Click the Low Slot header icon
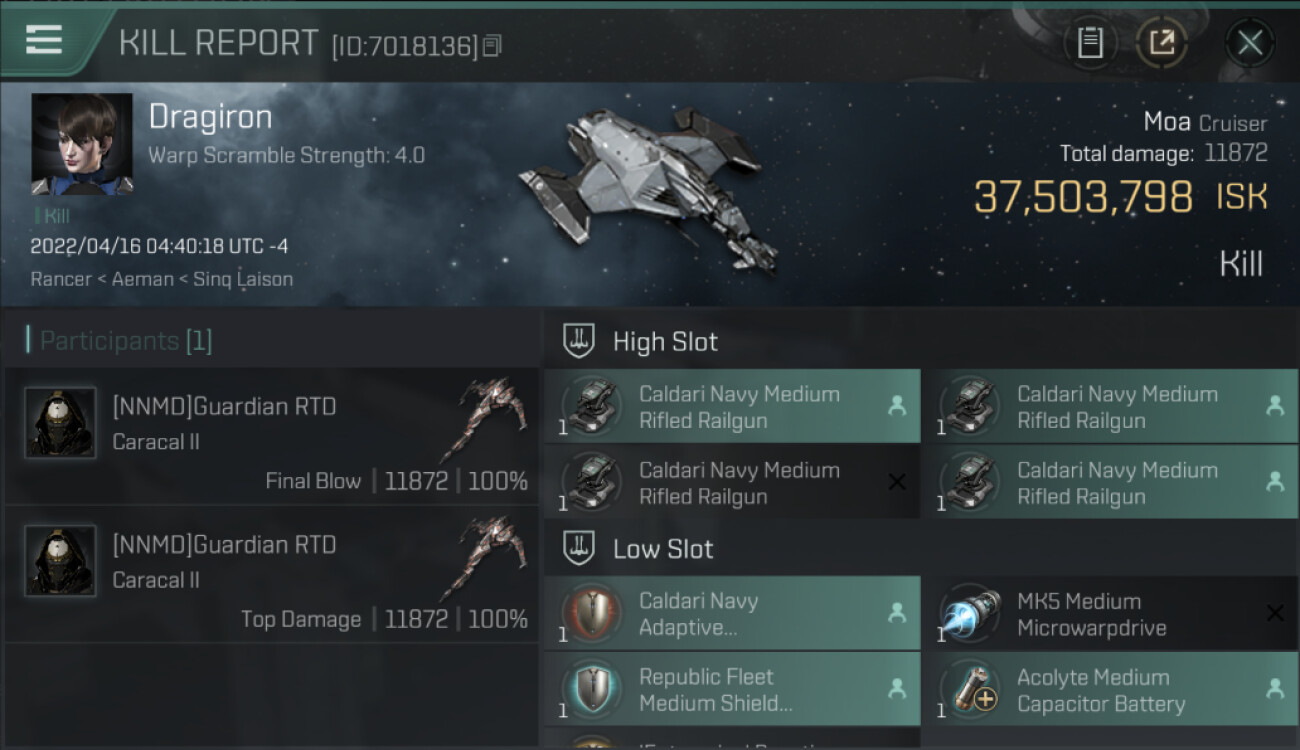The width and height of the screenshot is (1300, 750). tap(580, 548)
